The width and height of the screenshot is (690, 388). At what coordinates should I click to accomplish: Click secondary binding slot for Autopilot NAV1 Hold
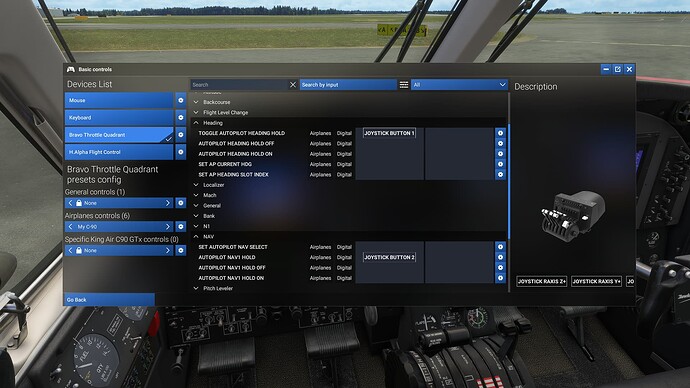click(459, 257)
